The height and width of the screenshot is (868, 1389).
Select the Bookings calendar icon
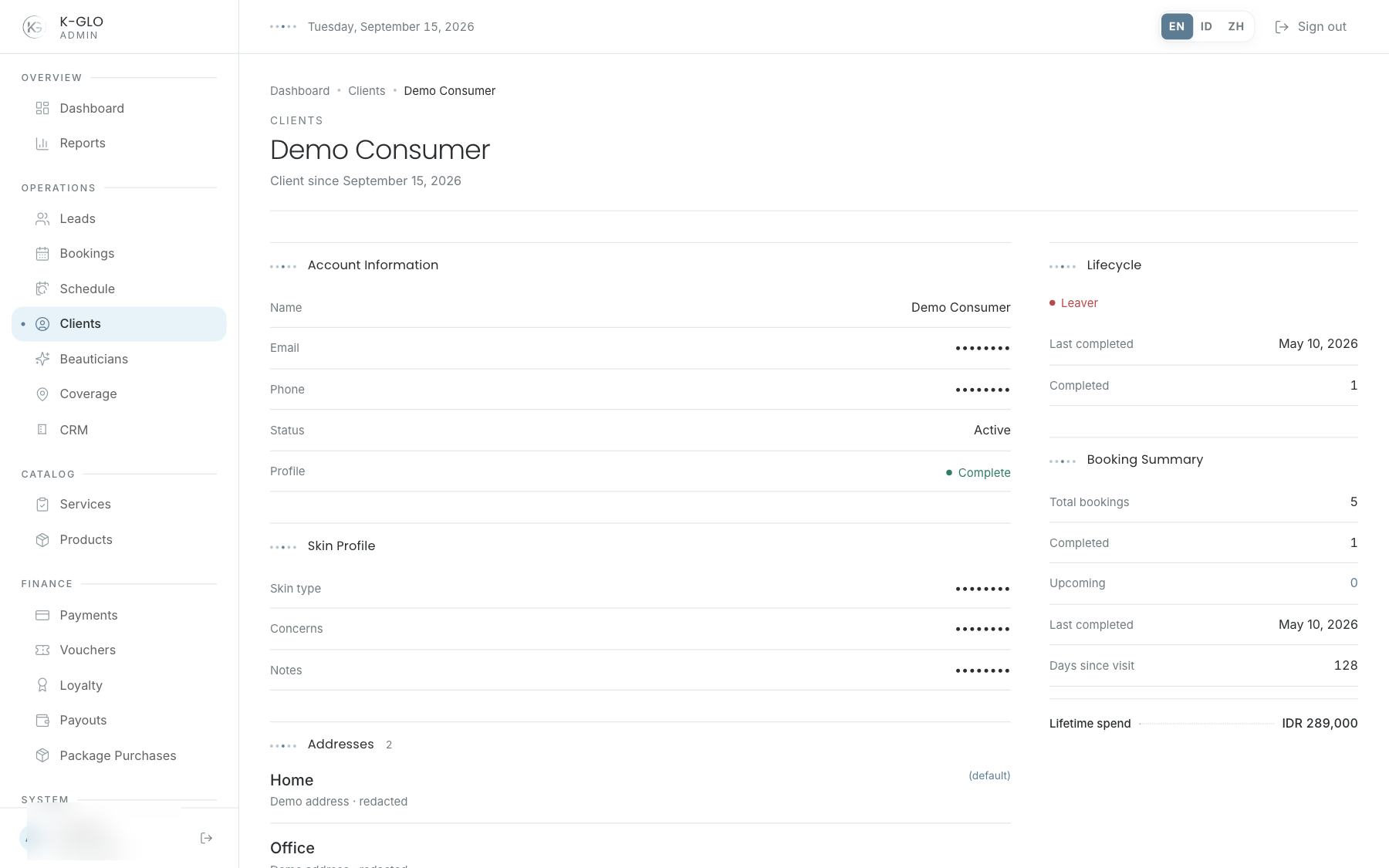pyautogui.click(x=42, y=254)
